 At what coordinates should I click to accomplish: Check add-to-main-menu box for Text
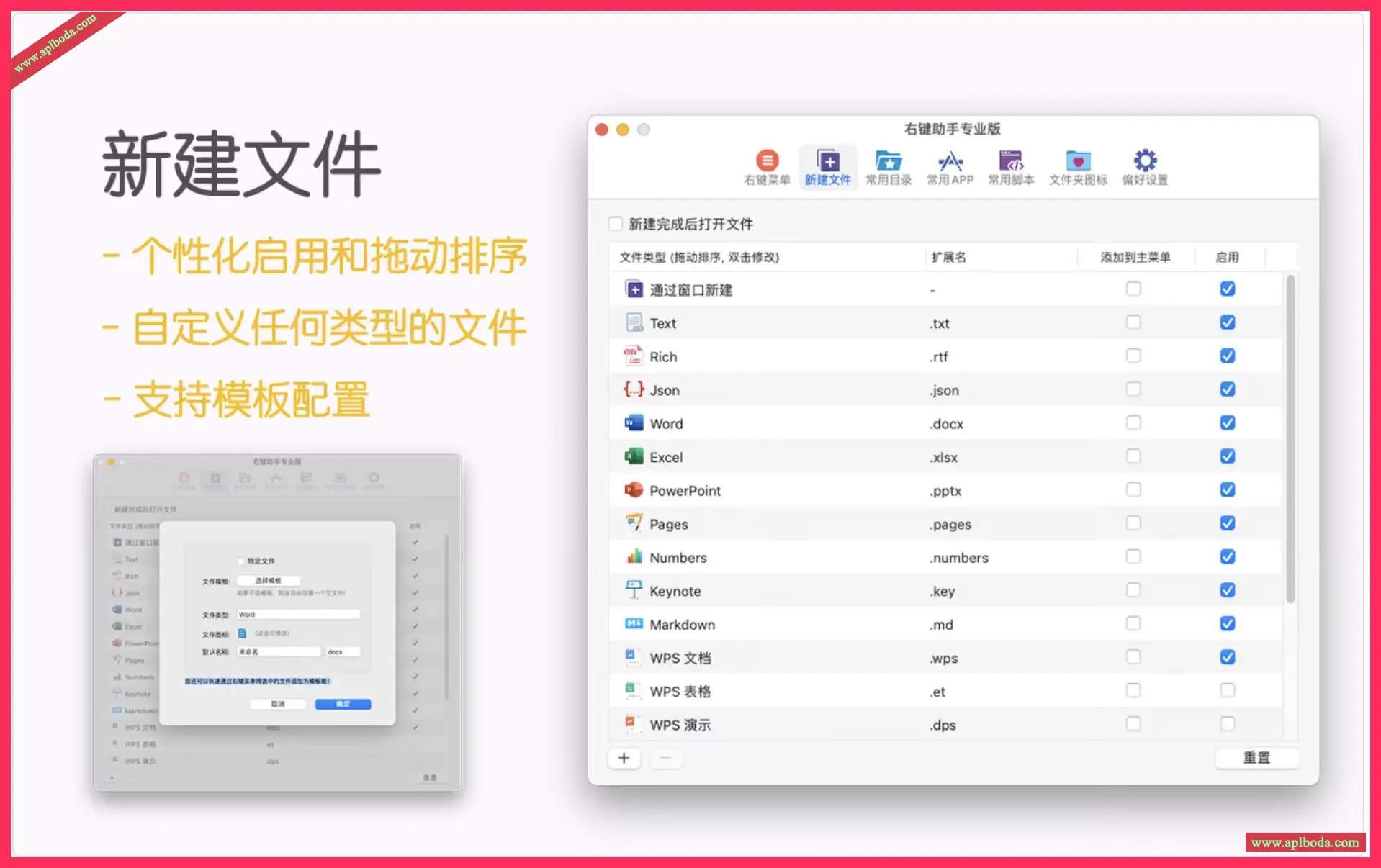tap(1133, 322)
